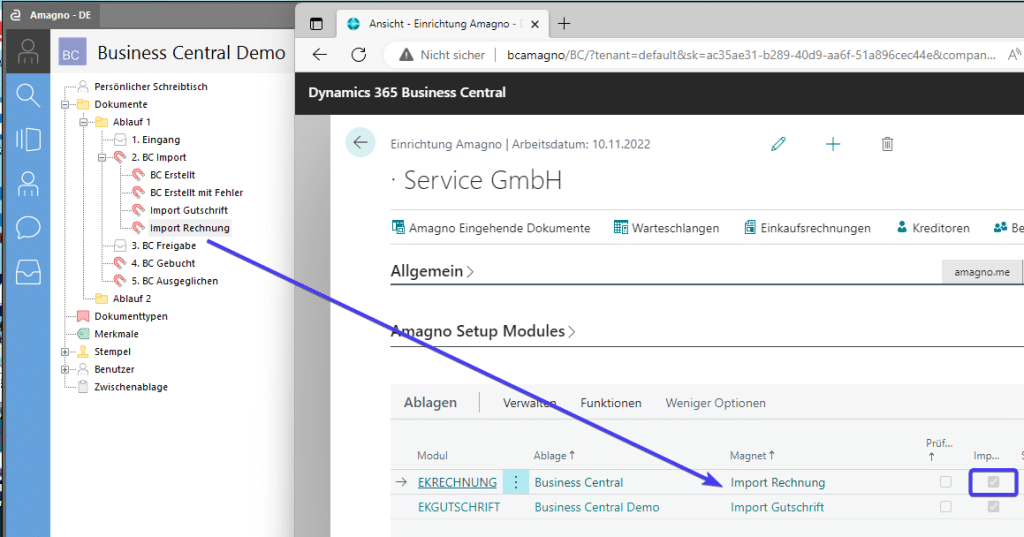Select Persönlicher Schreibtisch in the tree
The image size is (1024, 537).
click(151, 87)
